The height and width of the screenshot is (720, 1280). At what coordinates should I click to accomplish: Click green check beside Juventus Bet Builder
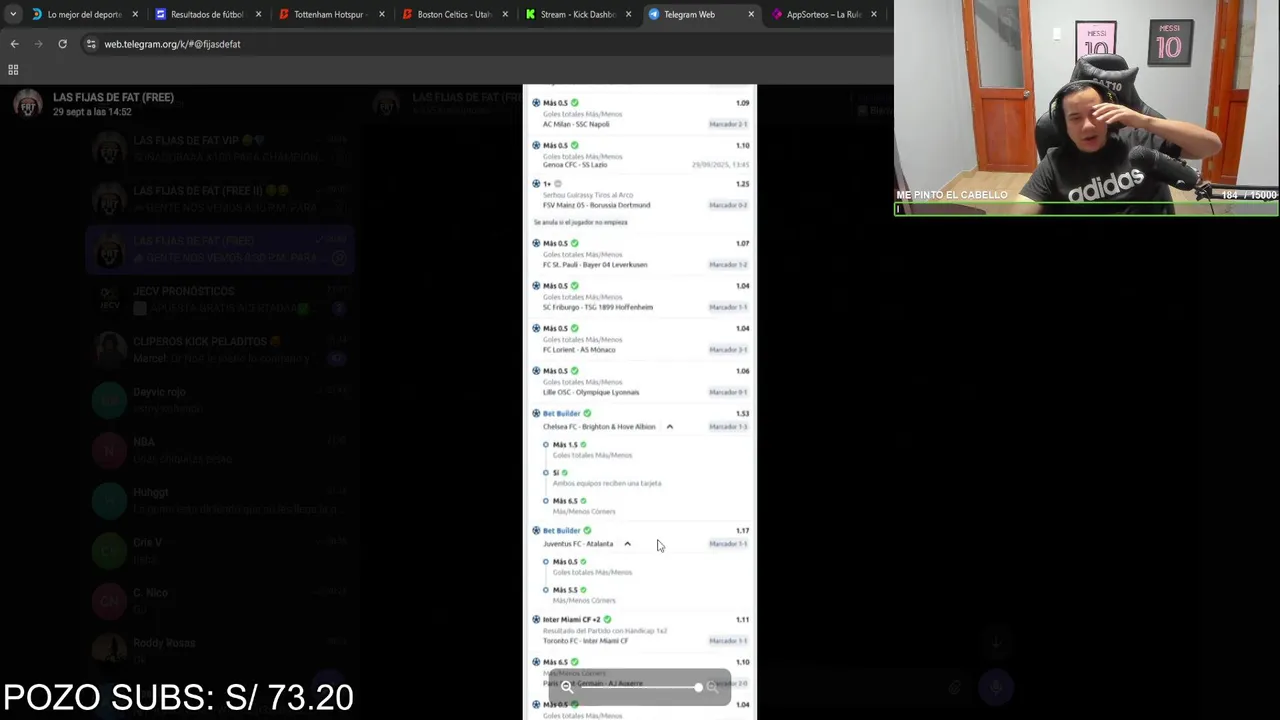tap(587, 530)
